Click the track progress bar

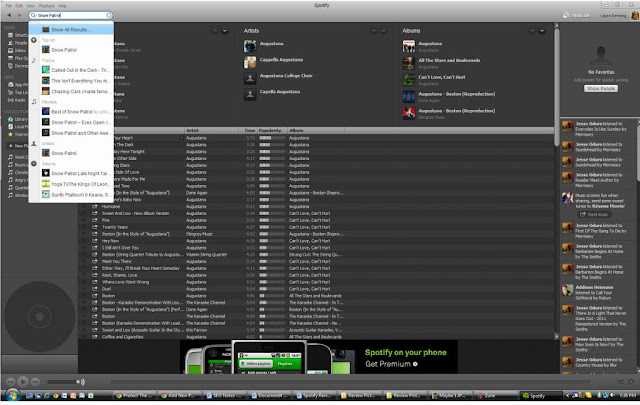pyautogui.click(x=349, y=382)
